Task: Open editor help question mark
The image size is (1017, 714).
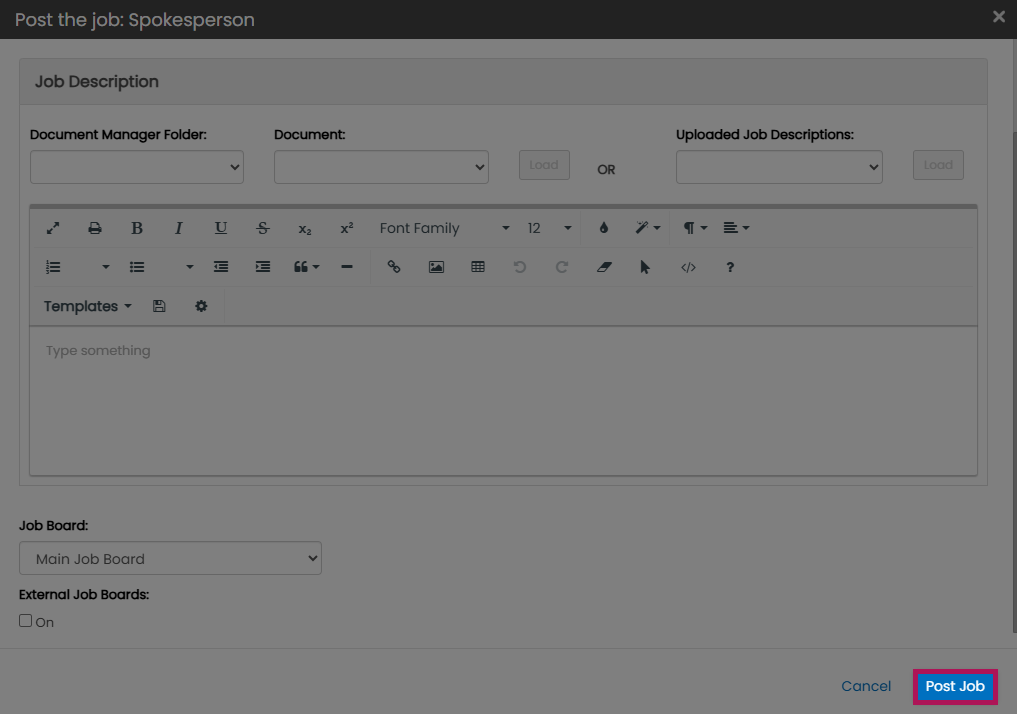Action: click(730, 267)
